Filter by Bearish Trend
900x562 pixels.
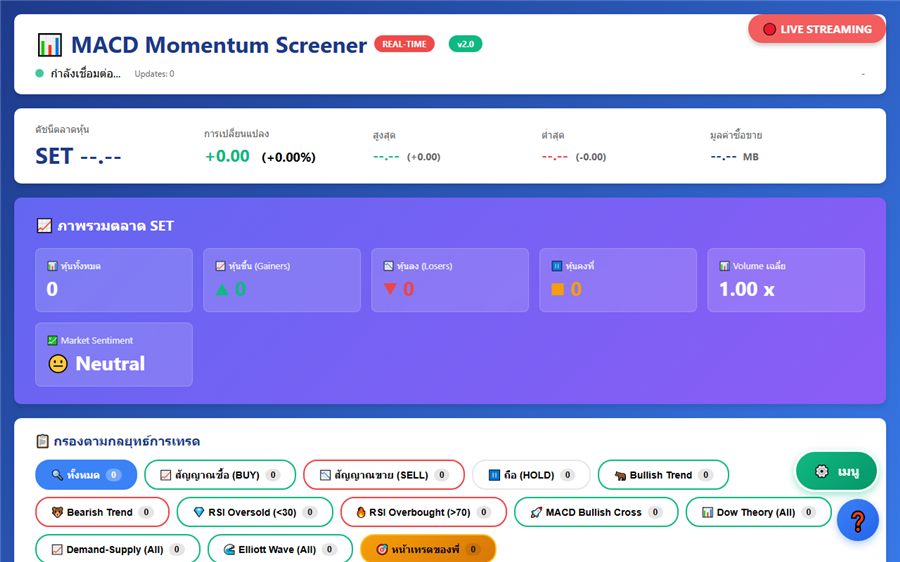(102, 512)
